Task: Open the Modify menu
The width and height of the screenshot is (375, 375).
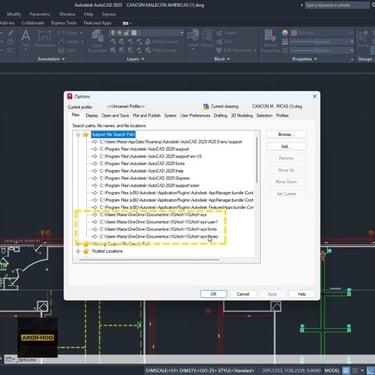Action: (14, 14)
